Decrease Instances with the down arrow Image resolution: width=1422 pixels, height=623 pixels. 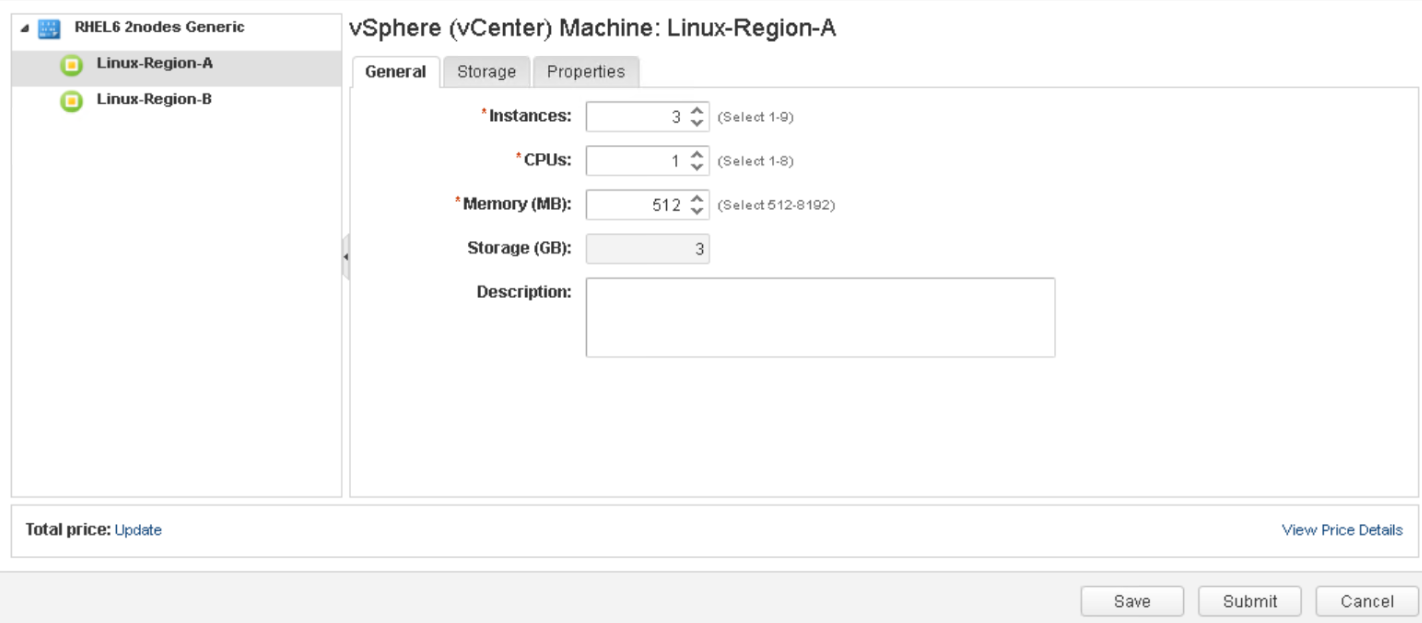click(x=698, y=123)
